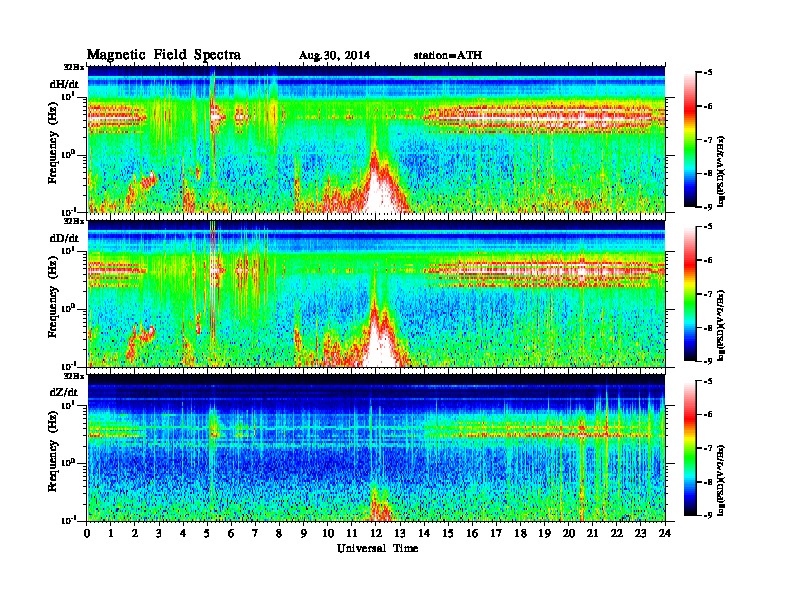The width and height of the screenshot is (792, 612).
Task: Click the dD/dt spectrogram plot
Action: (376, 293)
